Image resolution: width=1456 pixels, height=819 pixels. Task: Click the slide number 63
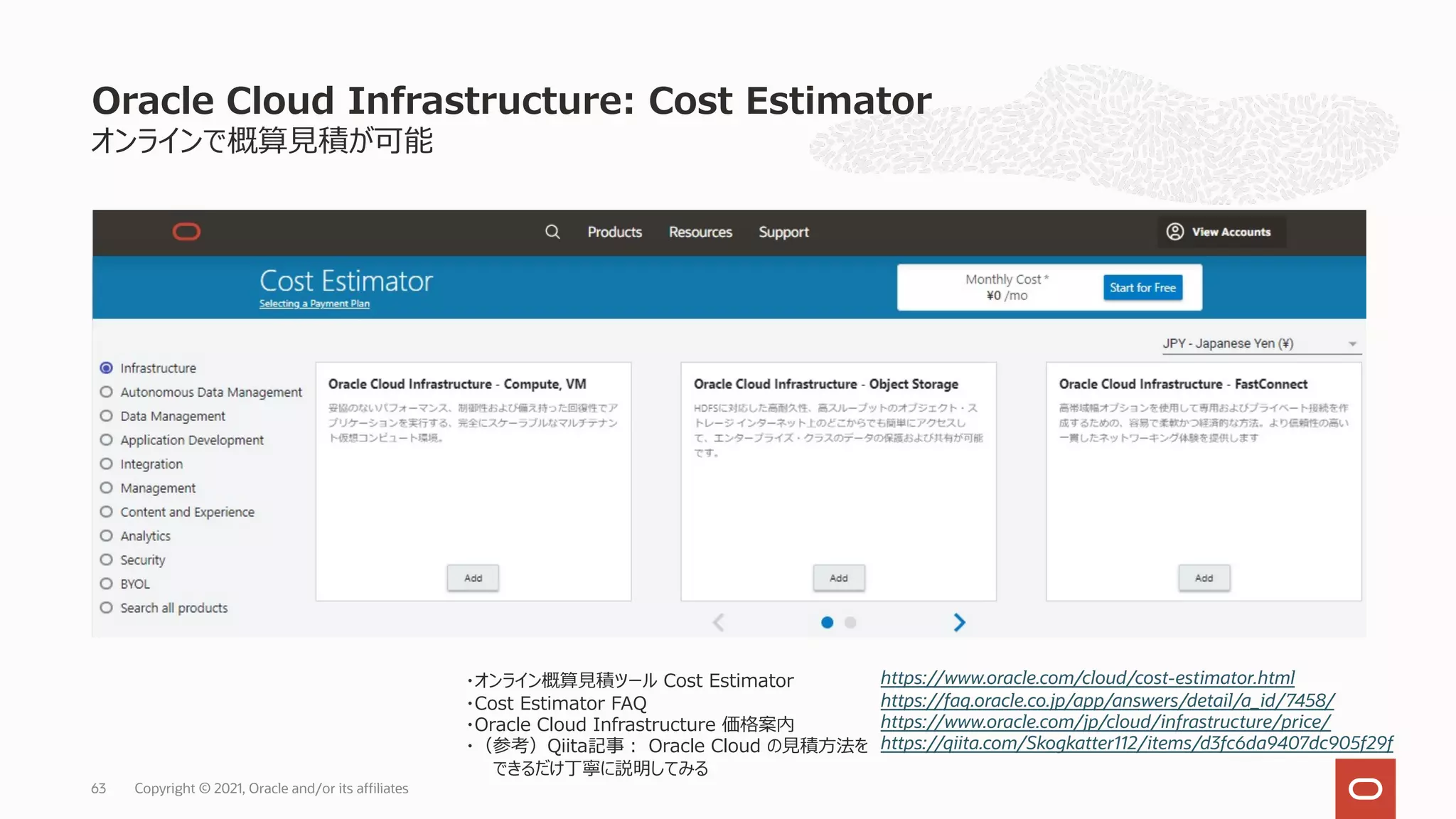98,788
